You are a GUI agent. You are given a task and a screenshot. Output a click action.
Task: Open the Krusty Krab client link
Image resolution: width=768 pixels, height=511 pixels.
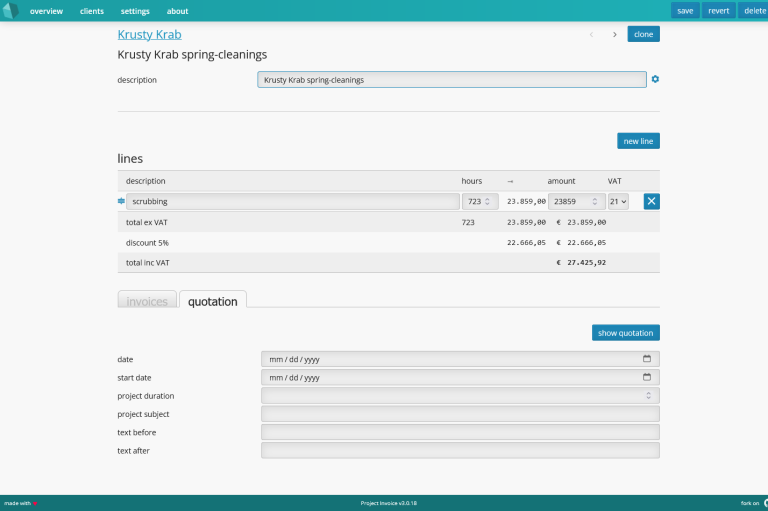tap(149, 34)
